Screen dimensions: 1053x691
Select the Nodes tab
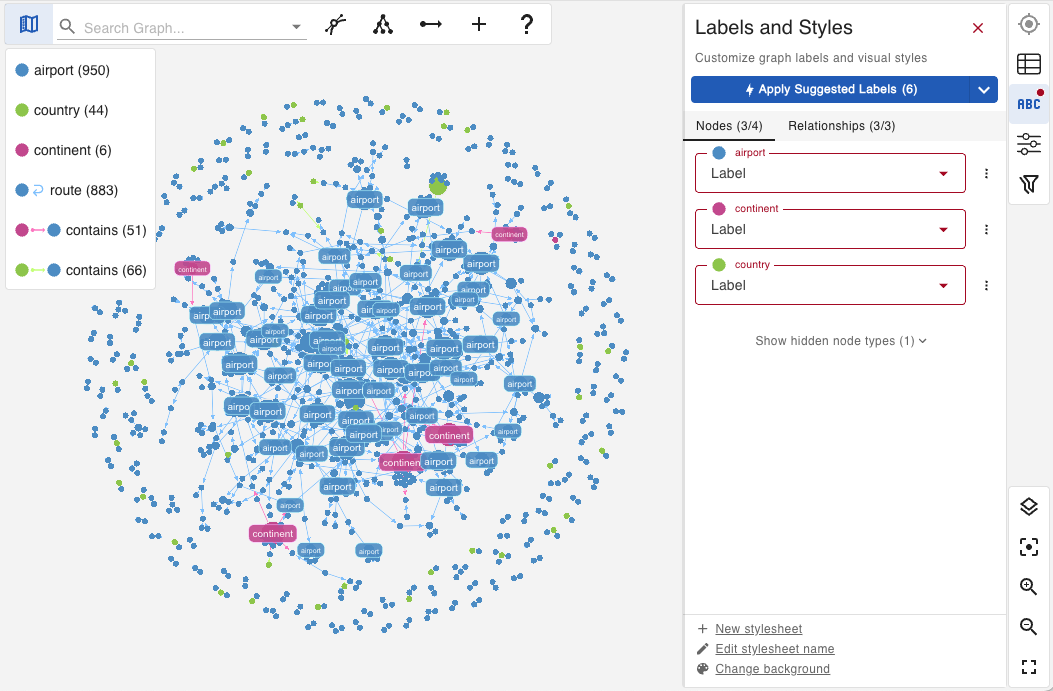tap(729, 125)
